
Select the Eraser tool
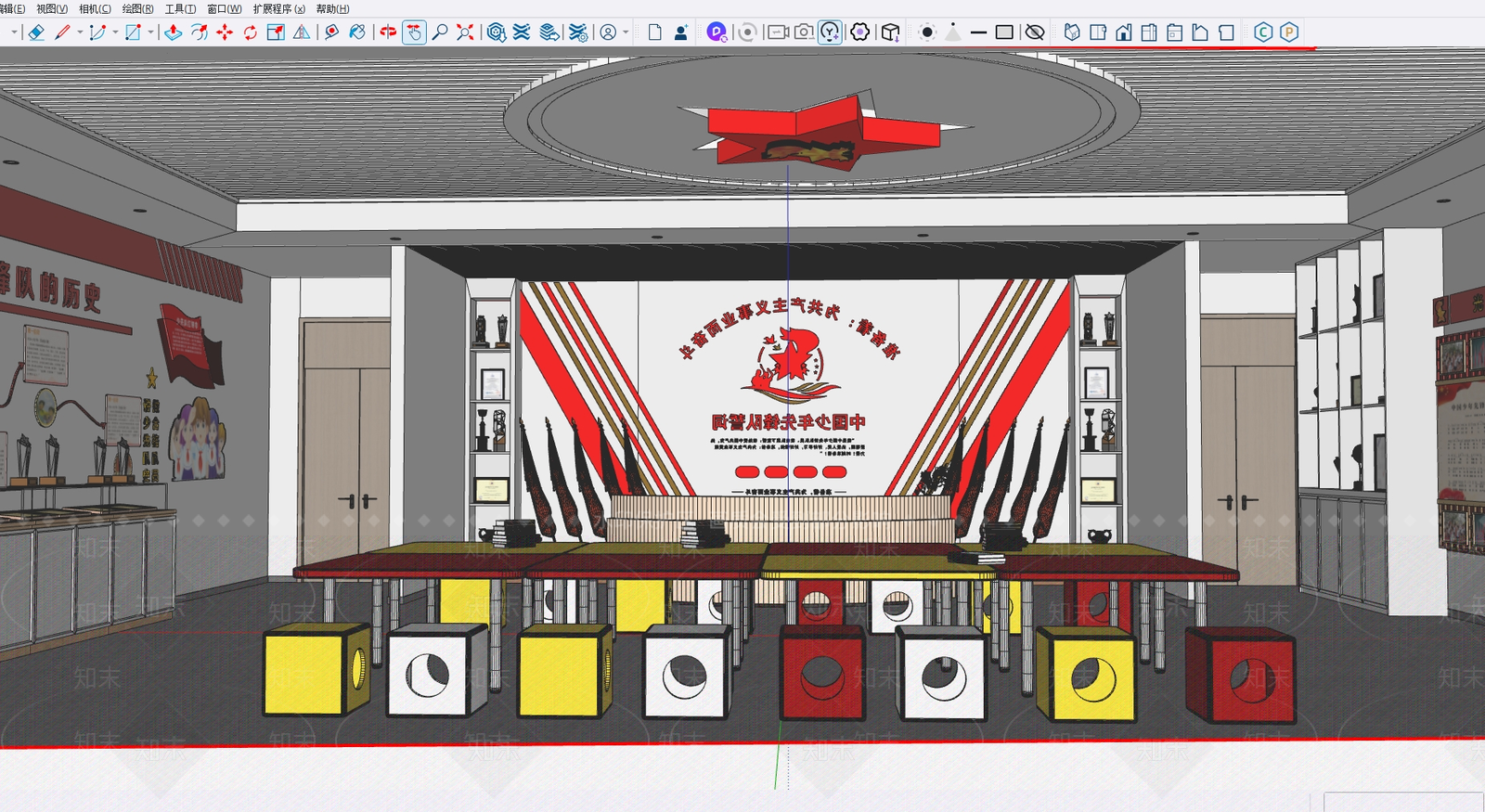(36, 32)
